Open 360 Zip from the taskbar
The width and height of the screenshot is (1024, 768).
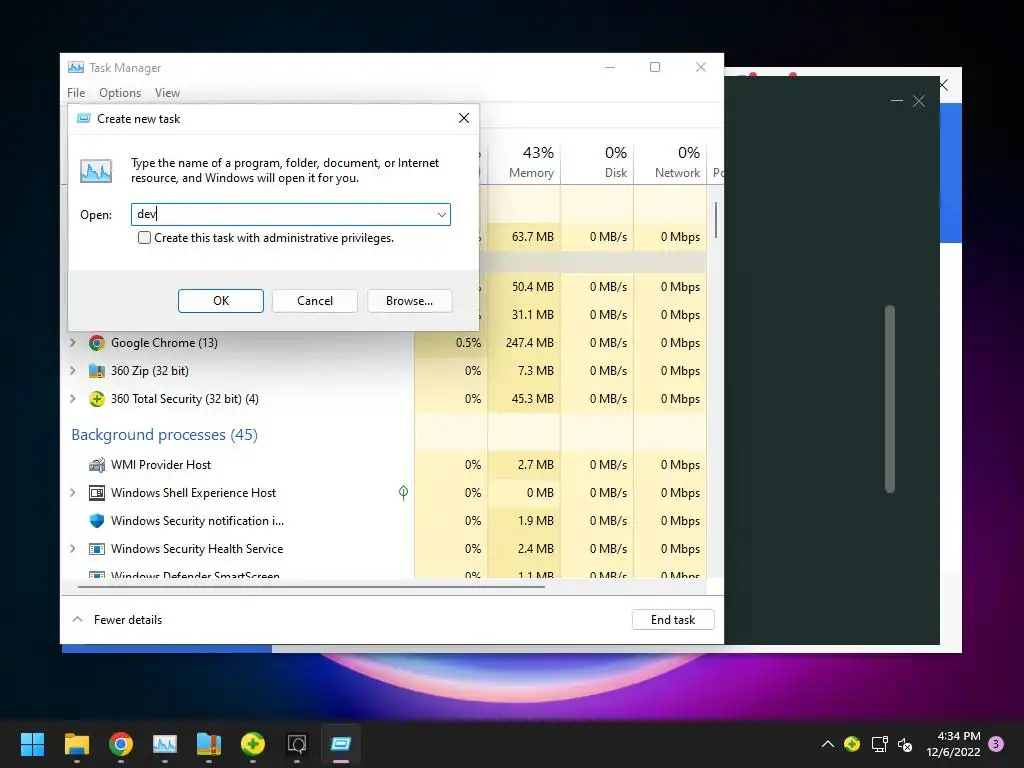[209, 744]
